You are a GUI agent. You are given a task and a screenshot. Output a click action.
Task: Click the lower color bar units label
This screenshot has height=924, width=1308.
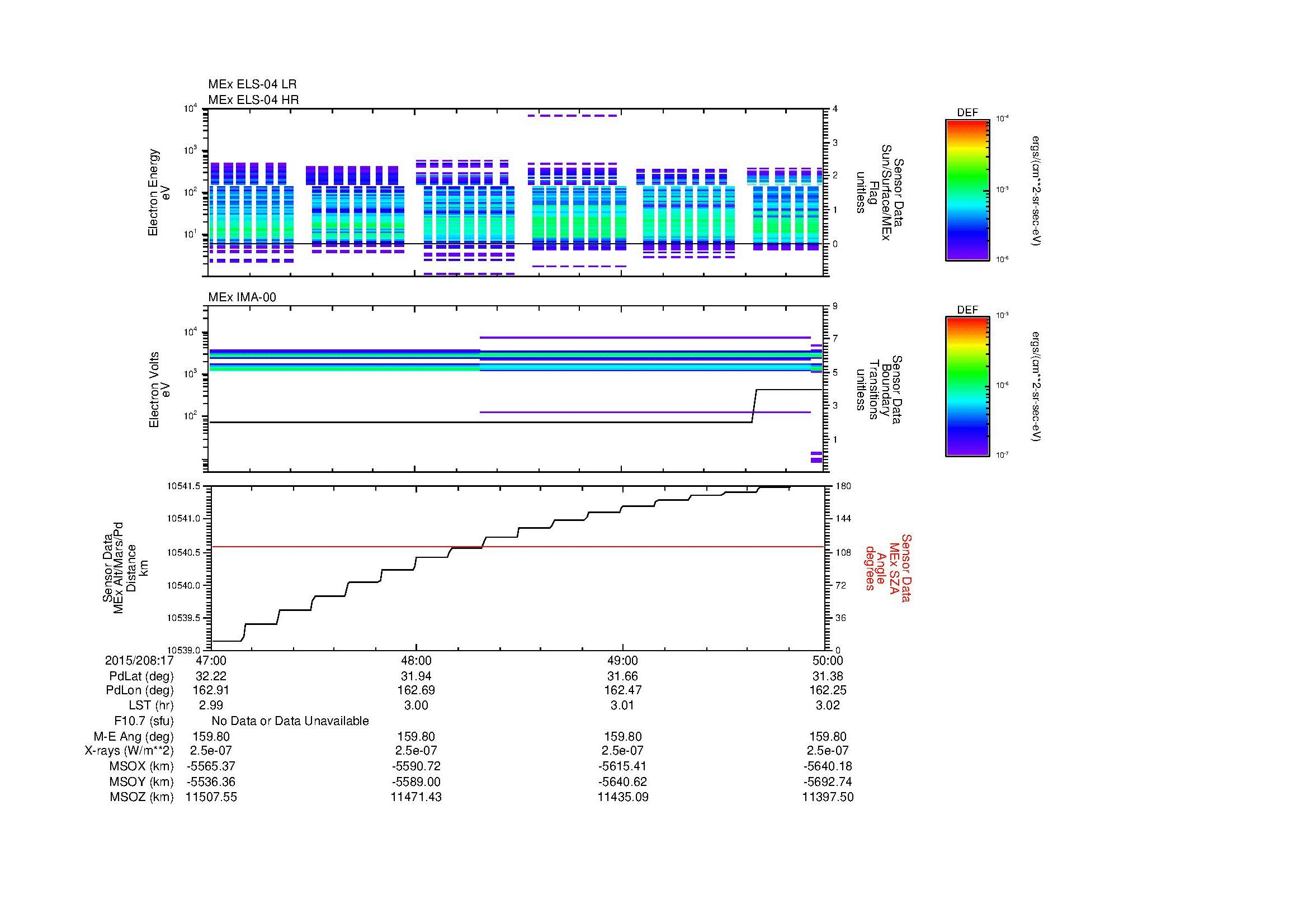coord(1036,387)
